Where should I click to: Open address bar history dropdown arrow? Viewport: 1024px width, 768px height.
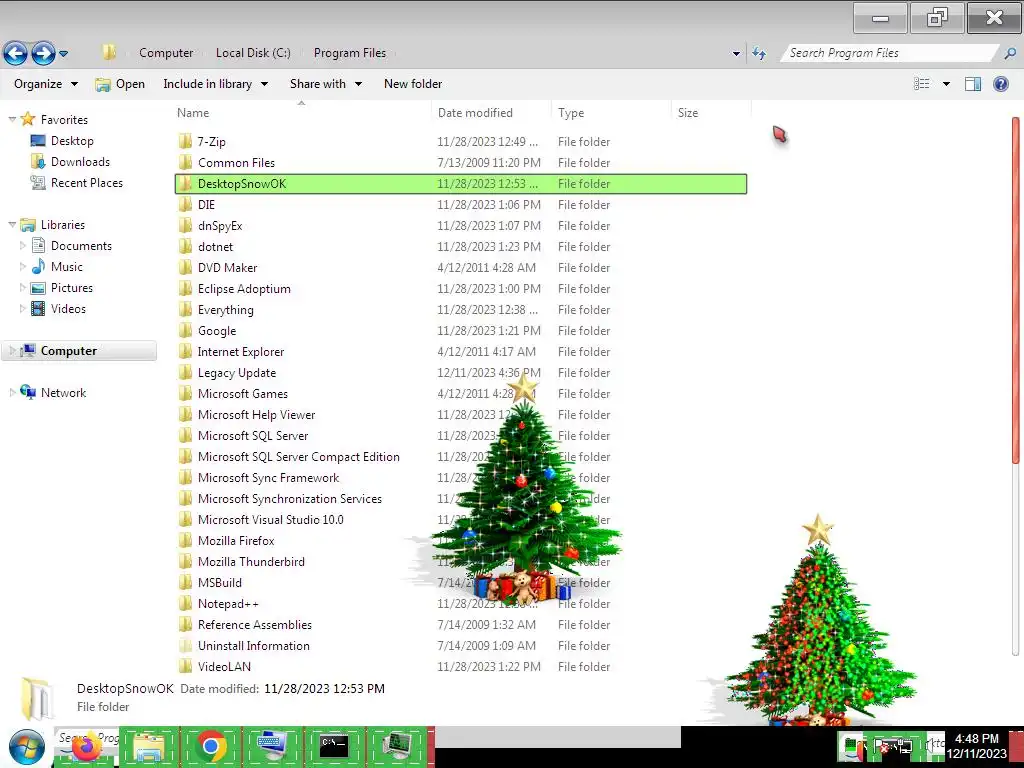(x=736, y=54)
